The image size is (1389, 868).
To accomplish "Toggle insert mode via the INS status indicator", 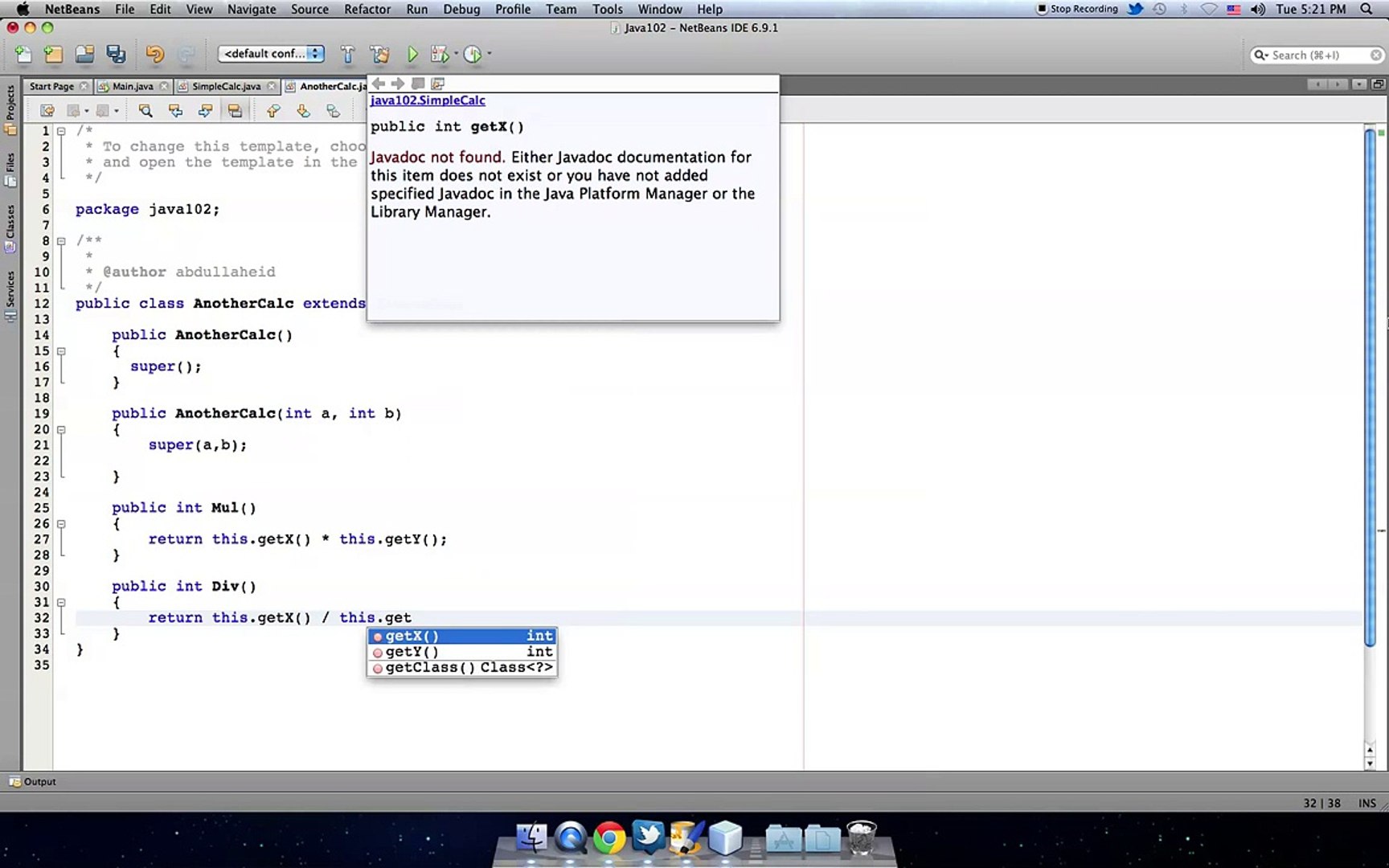I will click(x=1366, y=803).
